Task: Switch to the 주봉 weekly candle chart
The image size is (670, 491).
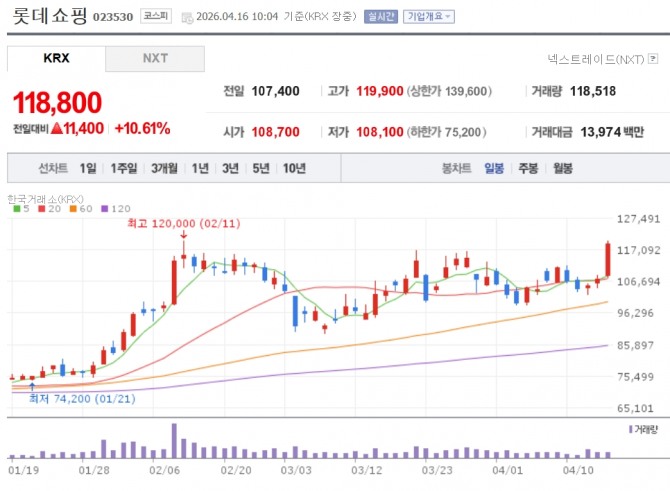Action: (x=527, y=168)
